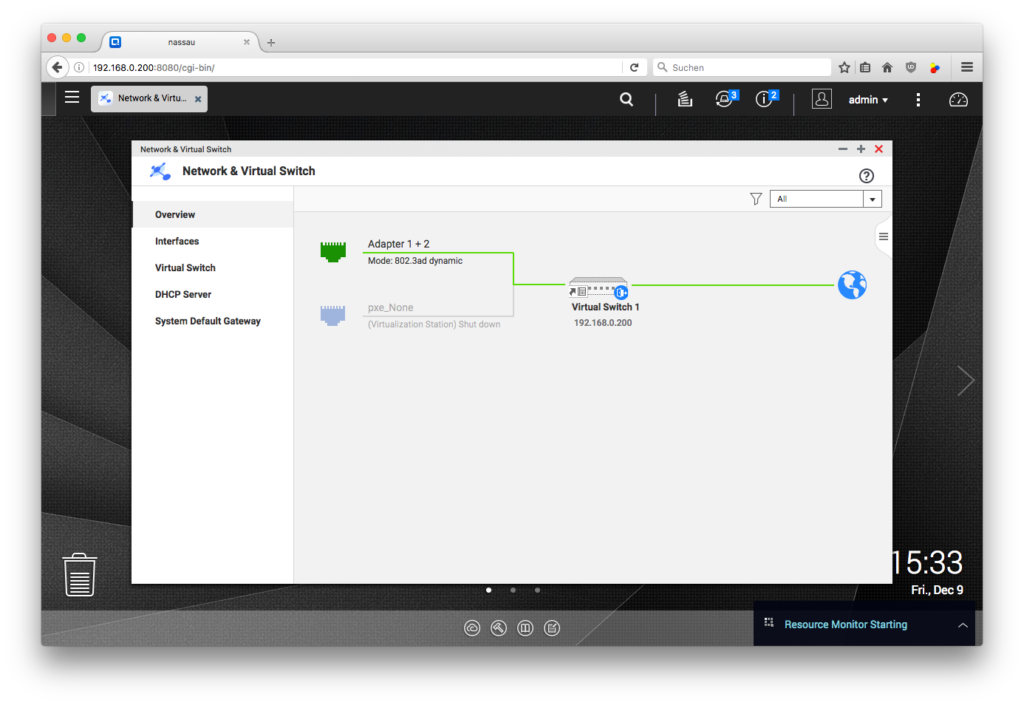Open DHCP Server section
The height and width of the screenshot is (705, 1024).
point(183,295)
